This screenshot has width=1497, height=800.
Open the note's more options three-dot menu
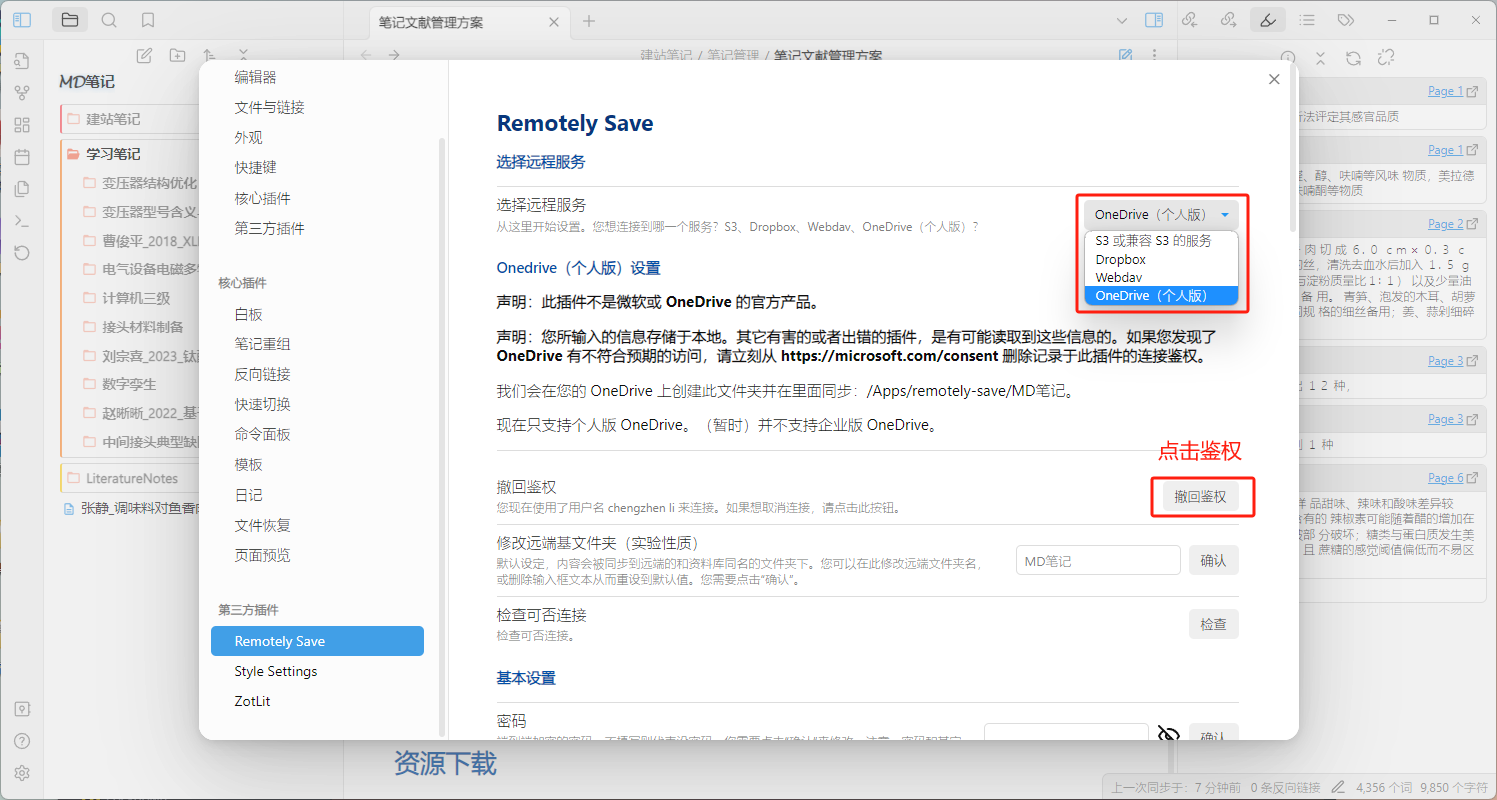pos(1155,55)
